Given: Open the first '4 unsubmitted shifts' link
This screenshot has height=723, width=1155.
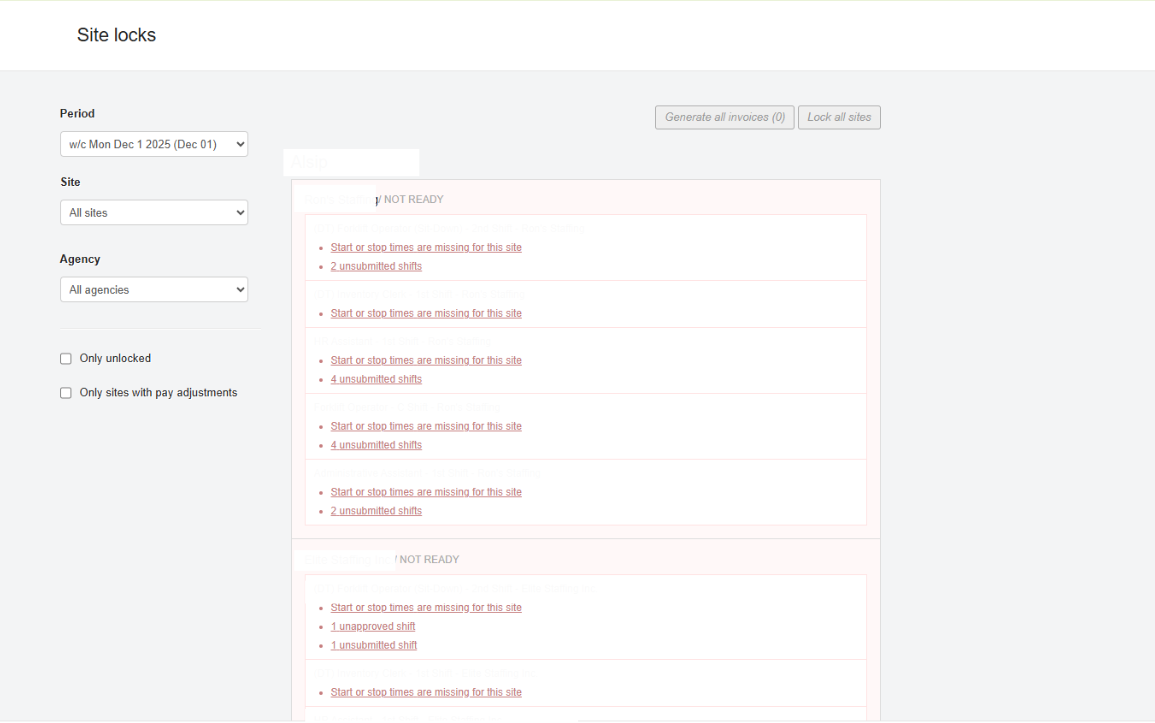Looking at the screenshot, I should (376, 380).
